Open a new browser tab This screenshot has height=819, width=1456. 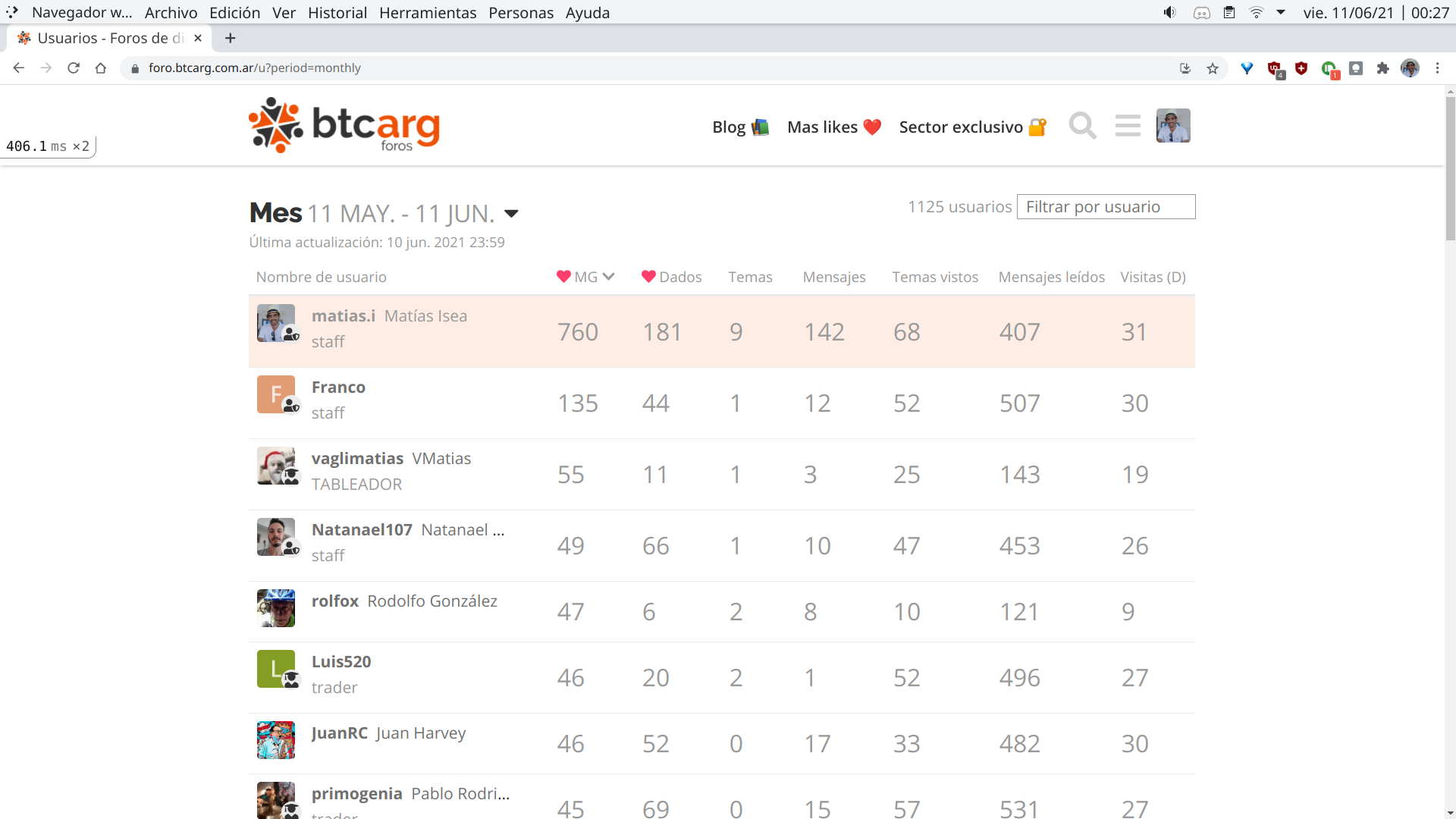pyautogui.click(x=231, y=38)
